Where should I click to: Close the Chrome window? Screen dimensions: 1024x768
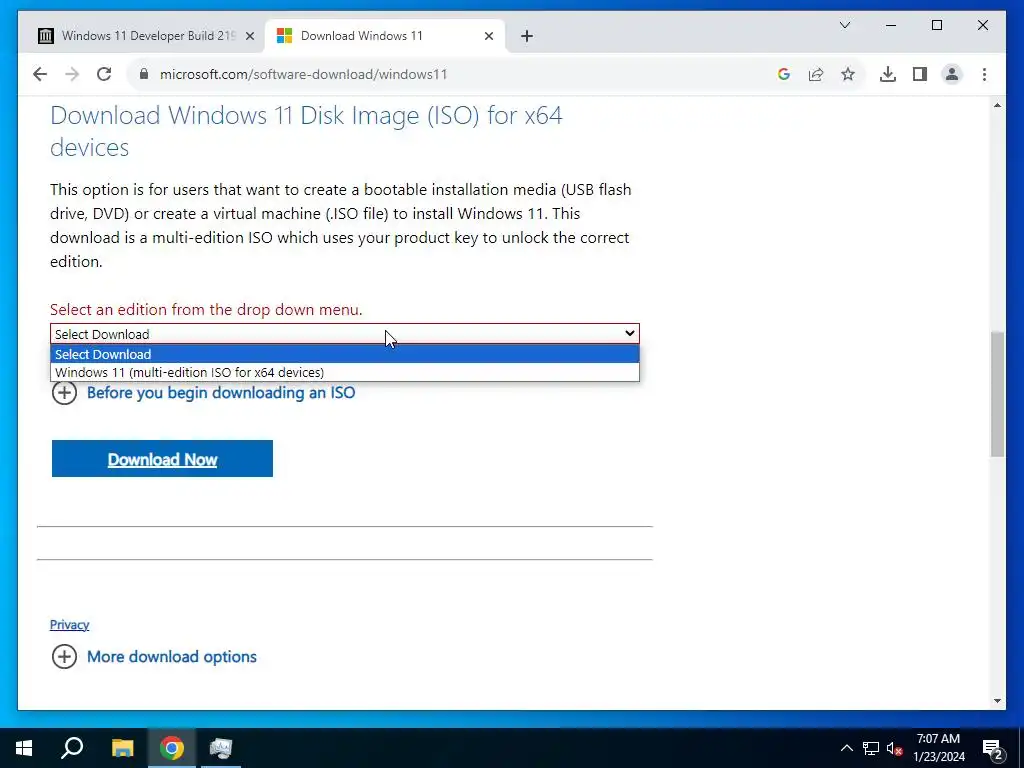(x=982, y=25)
